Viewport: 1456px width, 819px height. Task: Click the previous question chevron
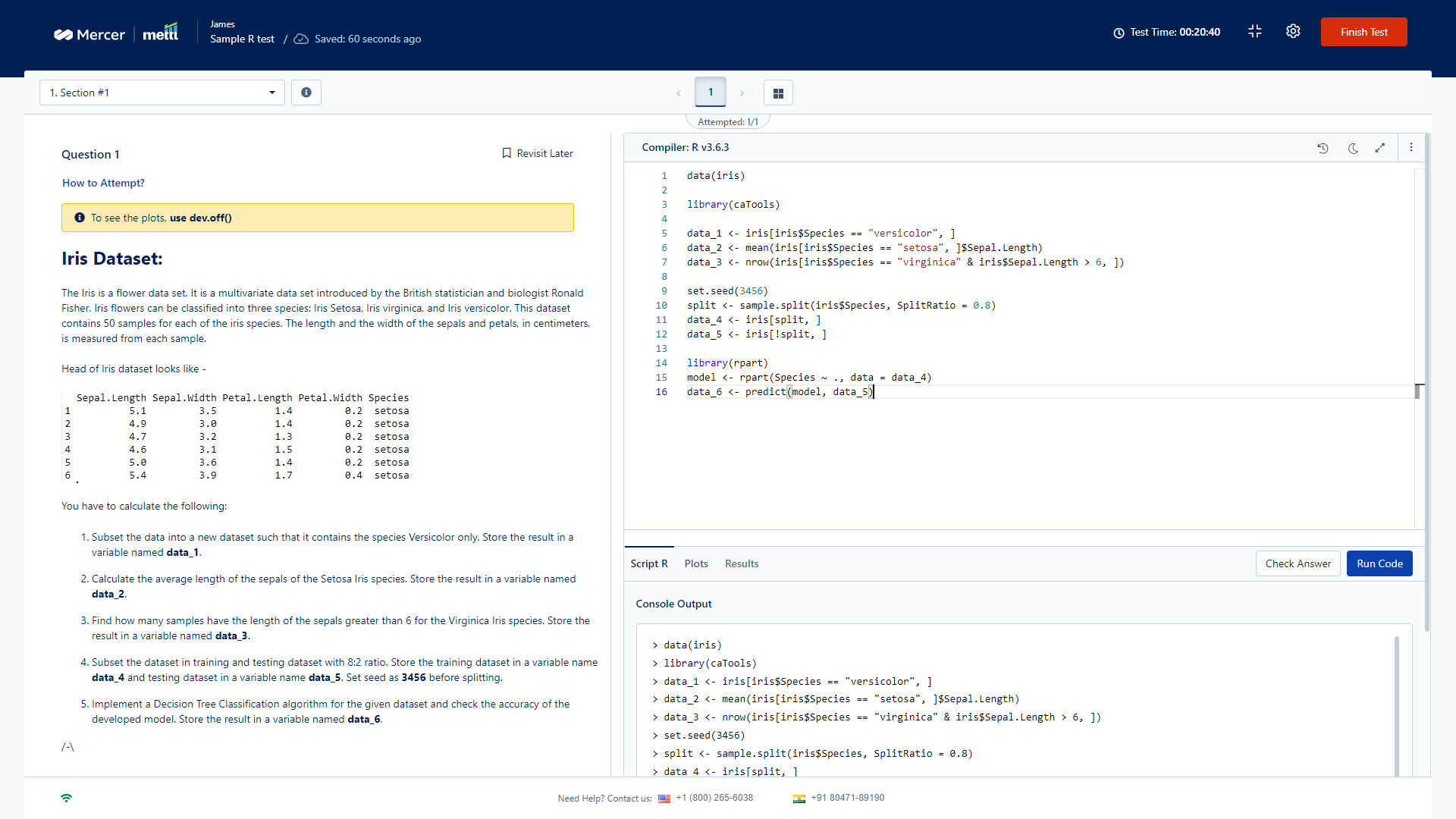point(679,93)
